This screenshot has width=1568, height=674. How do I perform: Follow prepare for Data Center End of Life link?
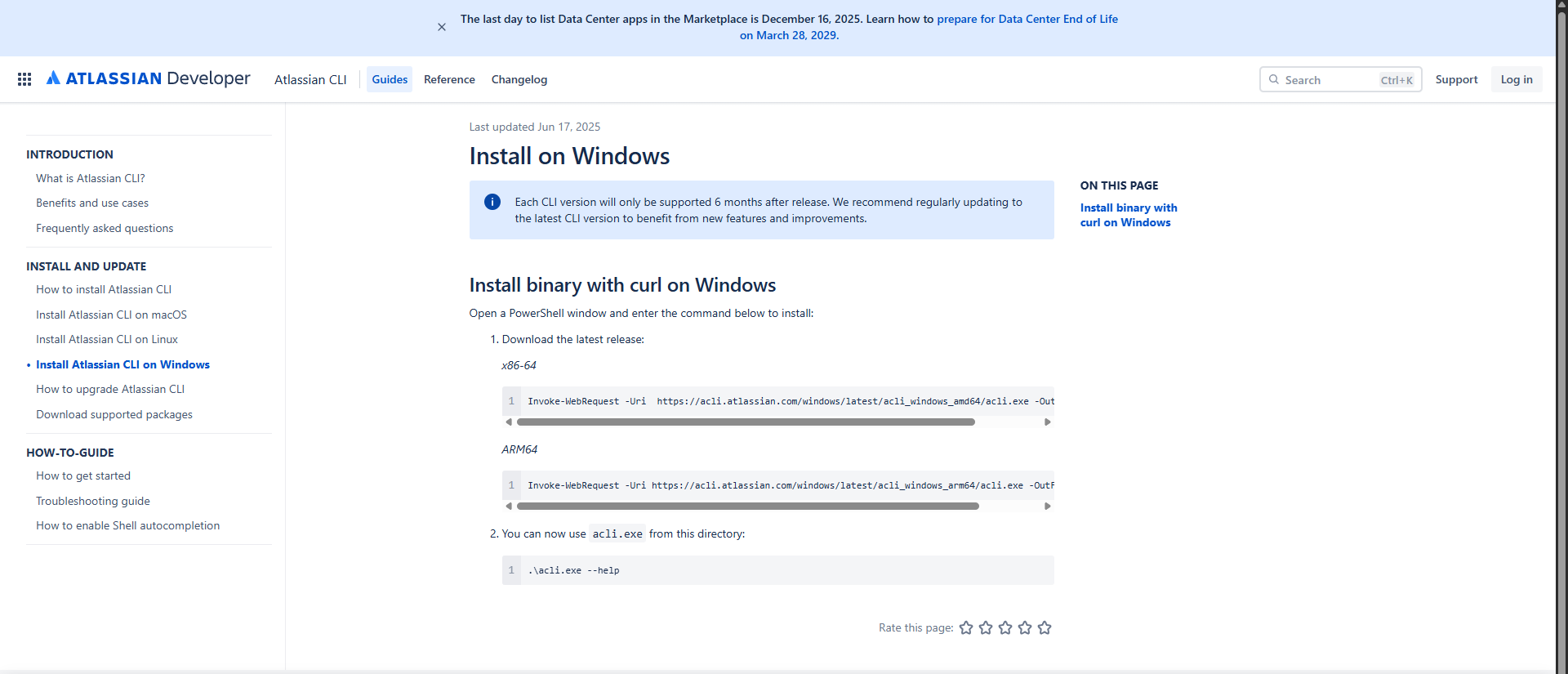(1027, 19)
